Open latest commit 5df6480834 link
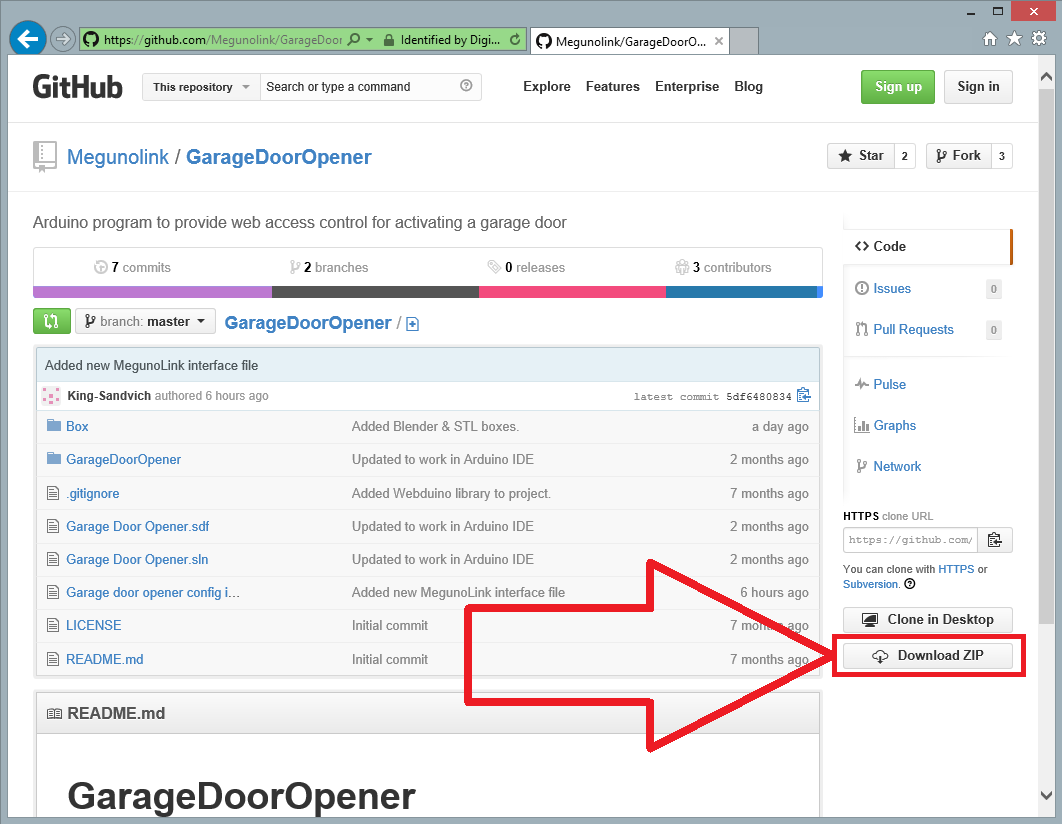Screen dimensions: 1062x824 pyautogui.click(x=758, y=396)
